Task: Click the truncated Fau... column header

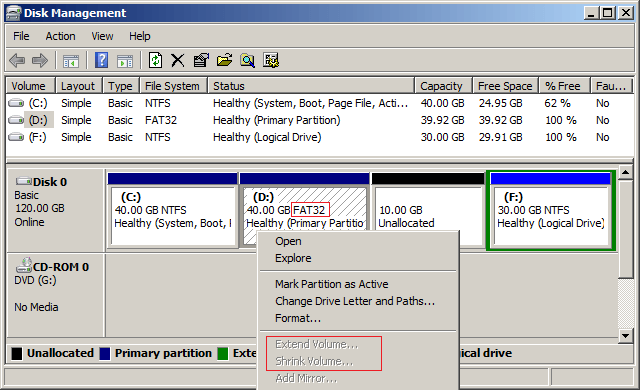Action: pyautogui.click(x=611, y=86)
